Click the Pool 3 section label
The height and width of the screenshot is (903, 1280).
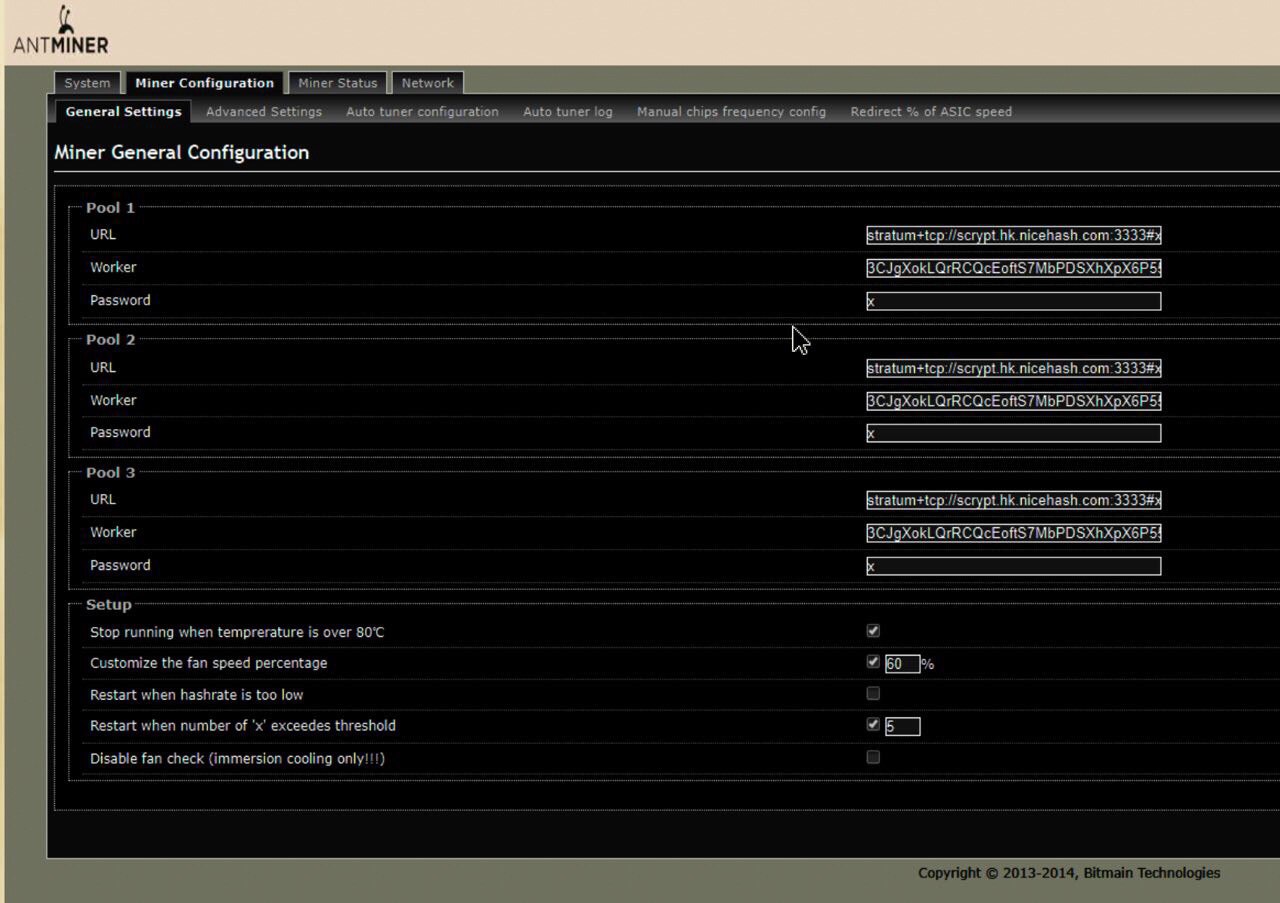[110, 472]
